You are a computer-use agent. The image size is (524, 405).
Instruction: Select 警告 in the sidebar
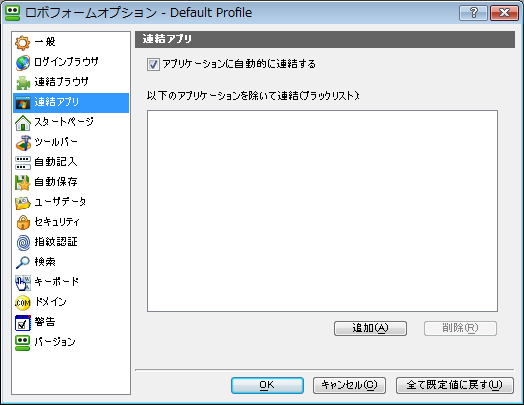(45, 322)
